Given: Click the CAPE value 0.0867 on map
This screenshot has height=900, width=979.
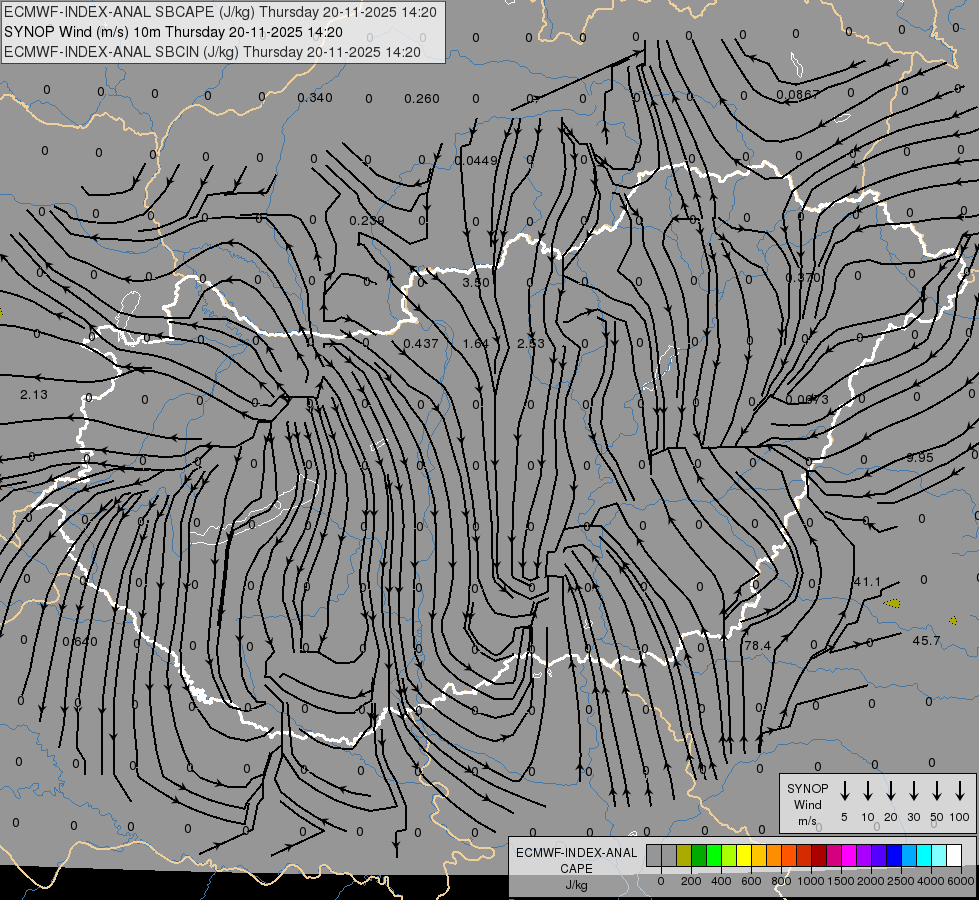Looking at the screenshot, I should (x=798, y=94).
